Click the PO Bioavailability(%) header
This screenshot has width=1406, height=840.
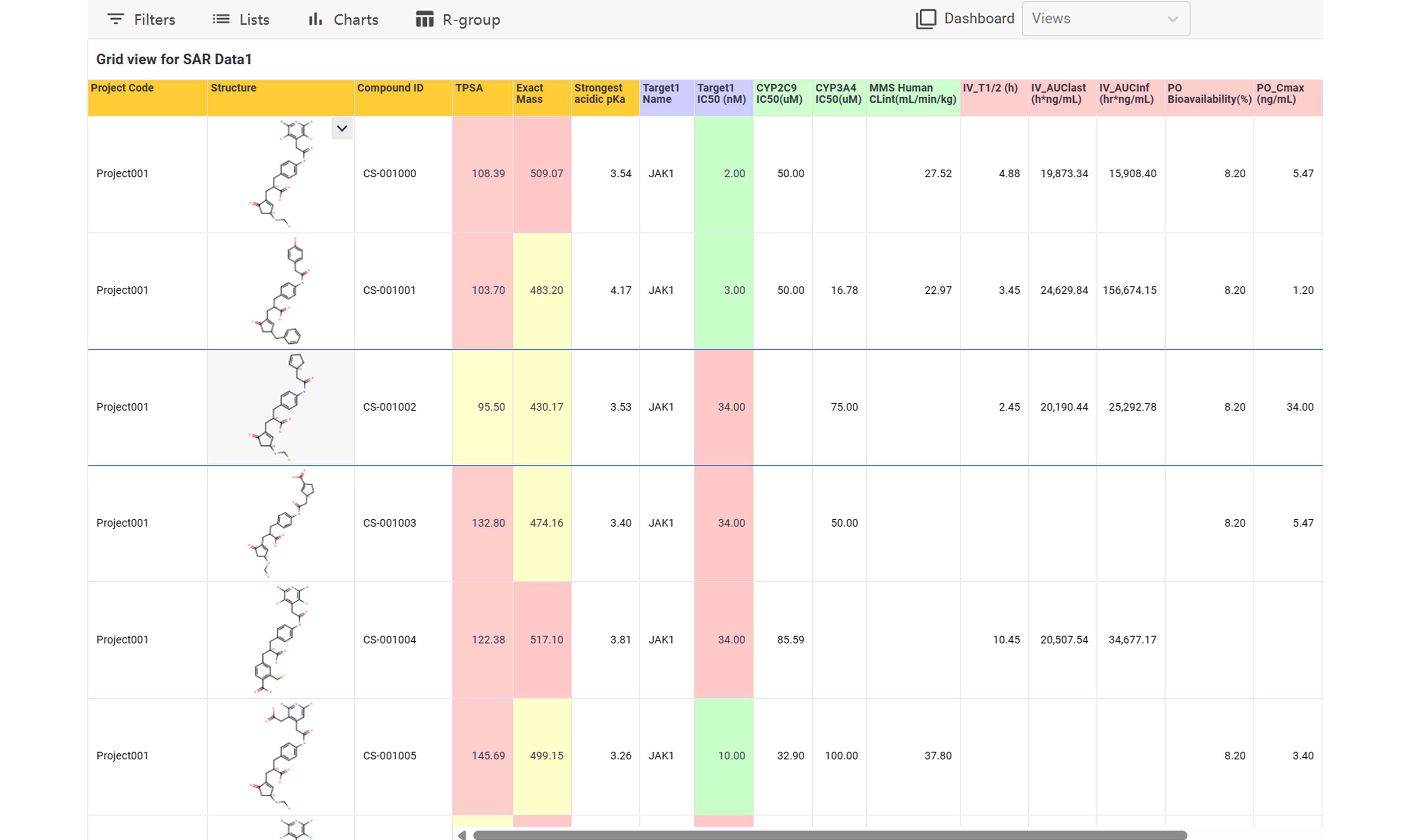click(x=1209, y=98)
